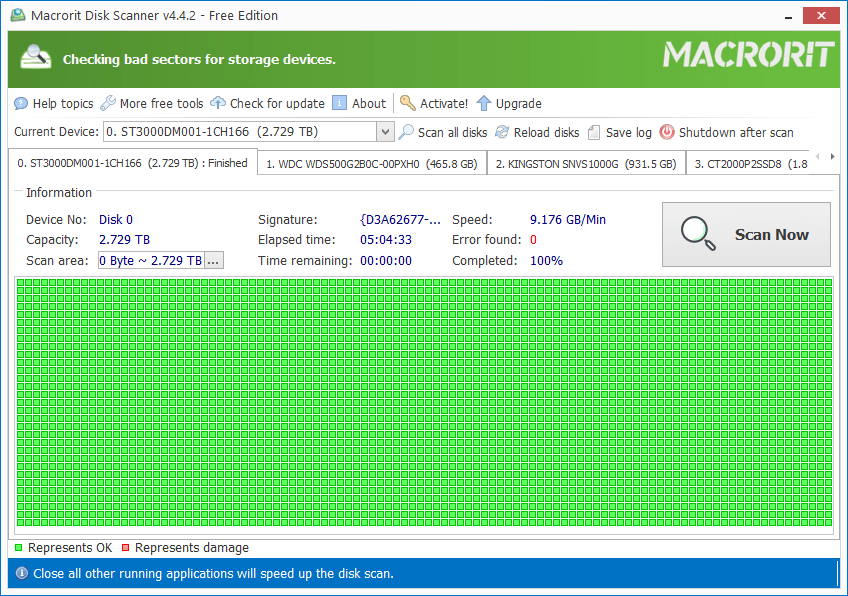This screenshot has height=596, width=848.
Task: Click the Time remaining value 00:00:00
Action: [386, 261]
